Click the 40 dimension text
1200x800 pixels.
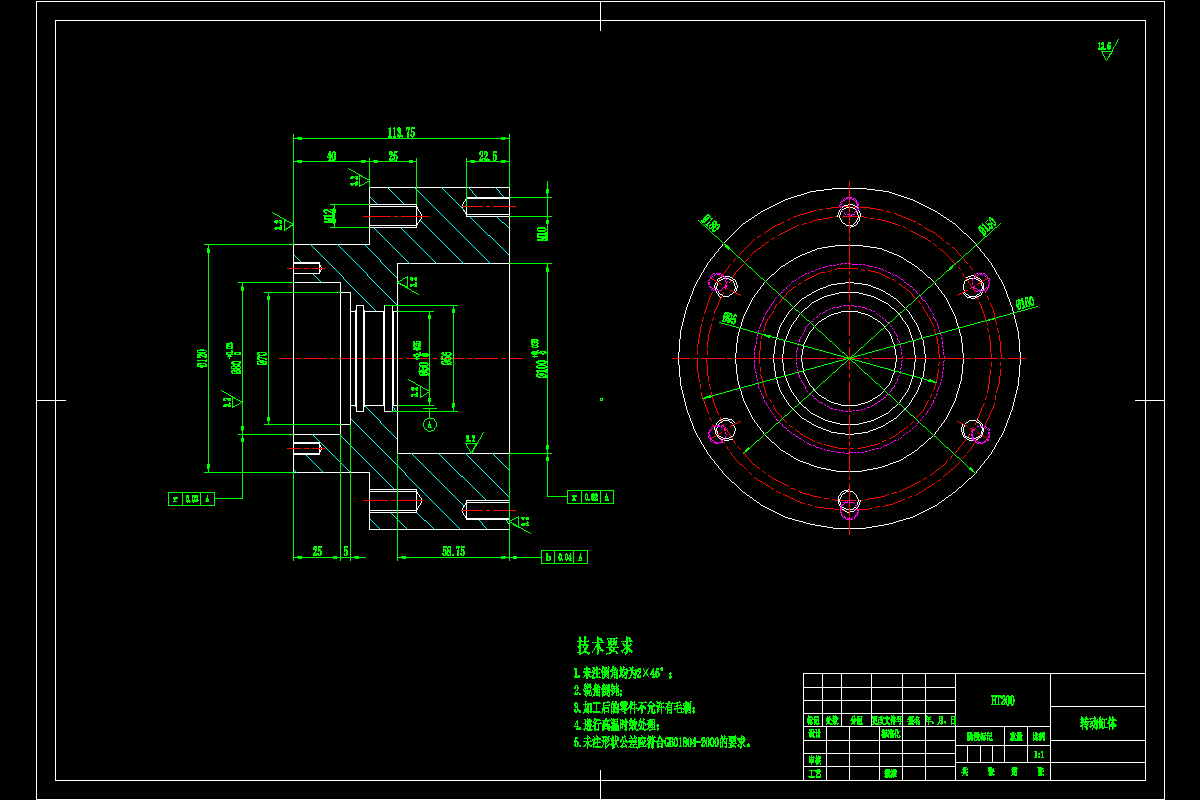[331, 156]
